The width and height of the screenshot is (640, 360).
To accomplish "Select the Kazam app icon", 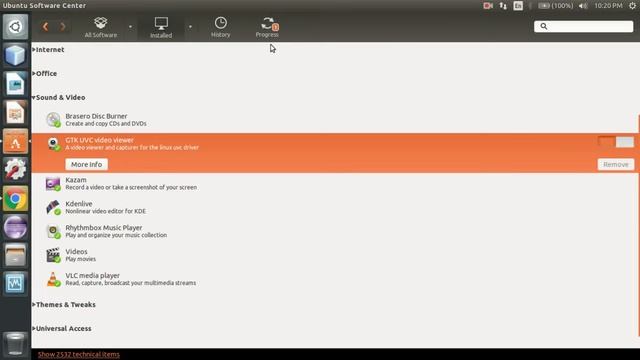I will pos(53,184).
